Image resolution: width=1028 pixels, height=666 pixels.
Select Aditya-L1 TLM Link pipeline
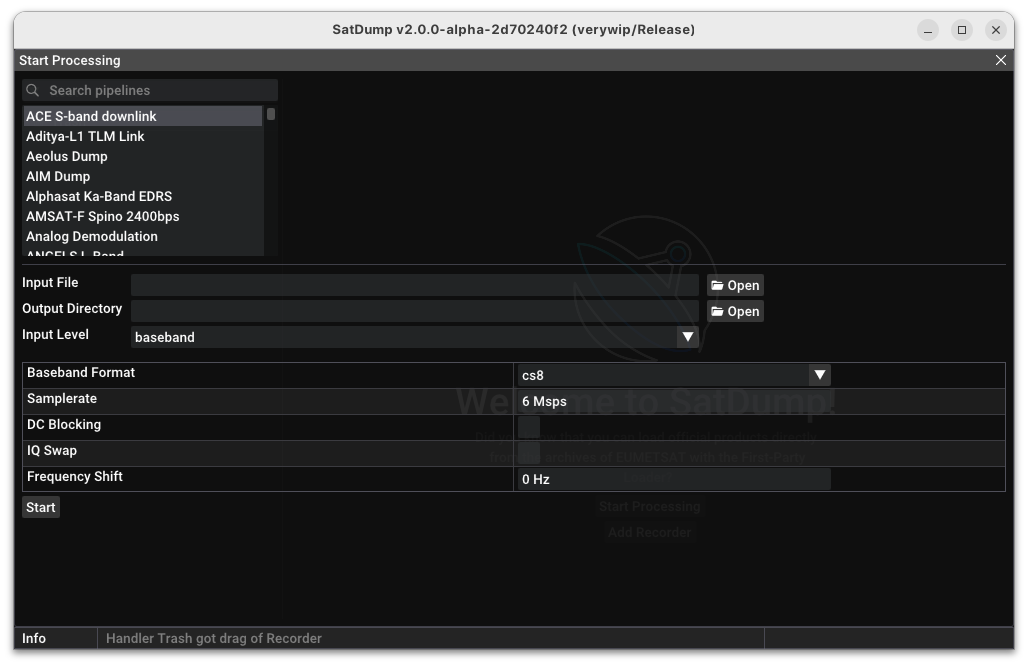[85, 136]
